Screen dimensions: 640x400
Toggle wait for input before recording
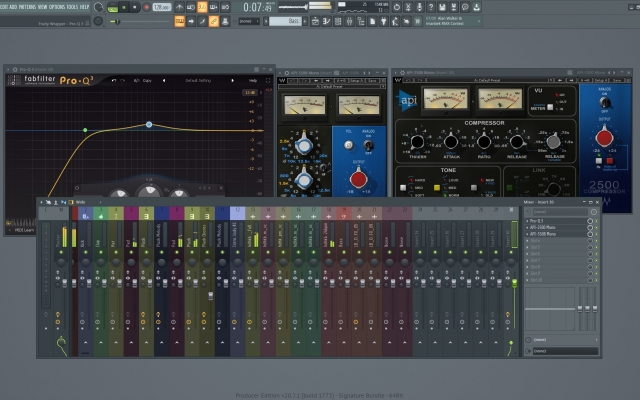click(191, 7)
